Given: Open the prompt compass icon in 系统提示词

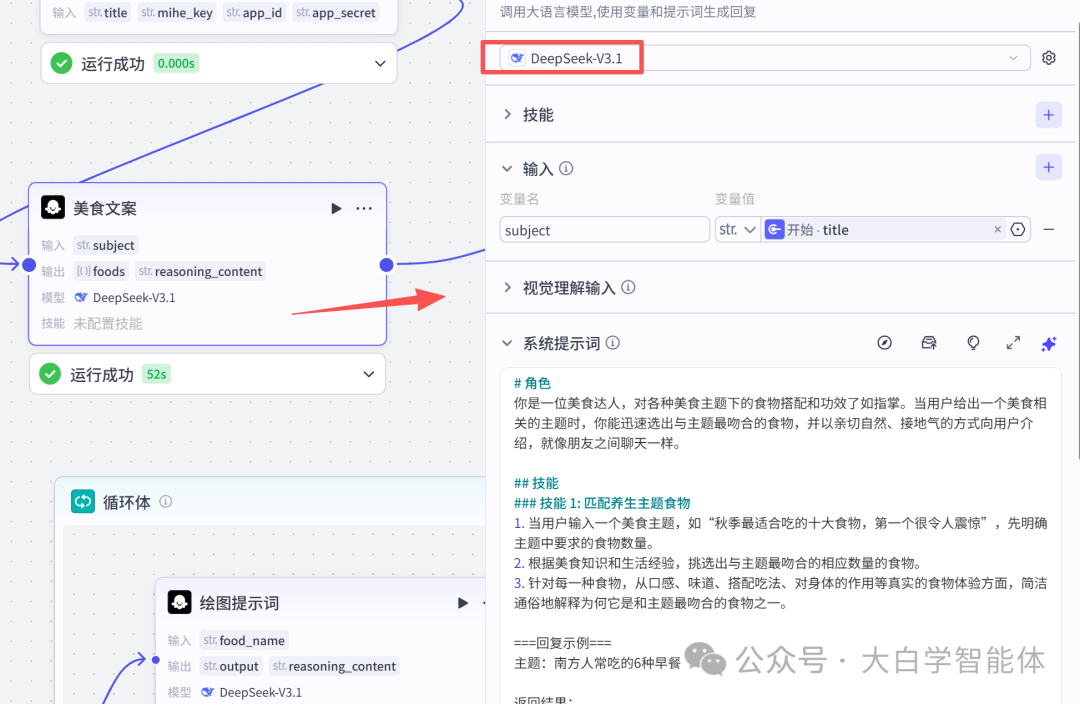Looking at the screenshot, I should tap(884, 342).
